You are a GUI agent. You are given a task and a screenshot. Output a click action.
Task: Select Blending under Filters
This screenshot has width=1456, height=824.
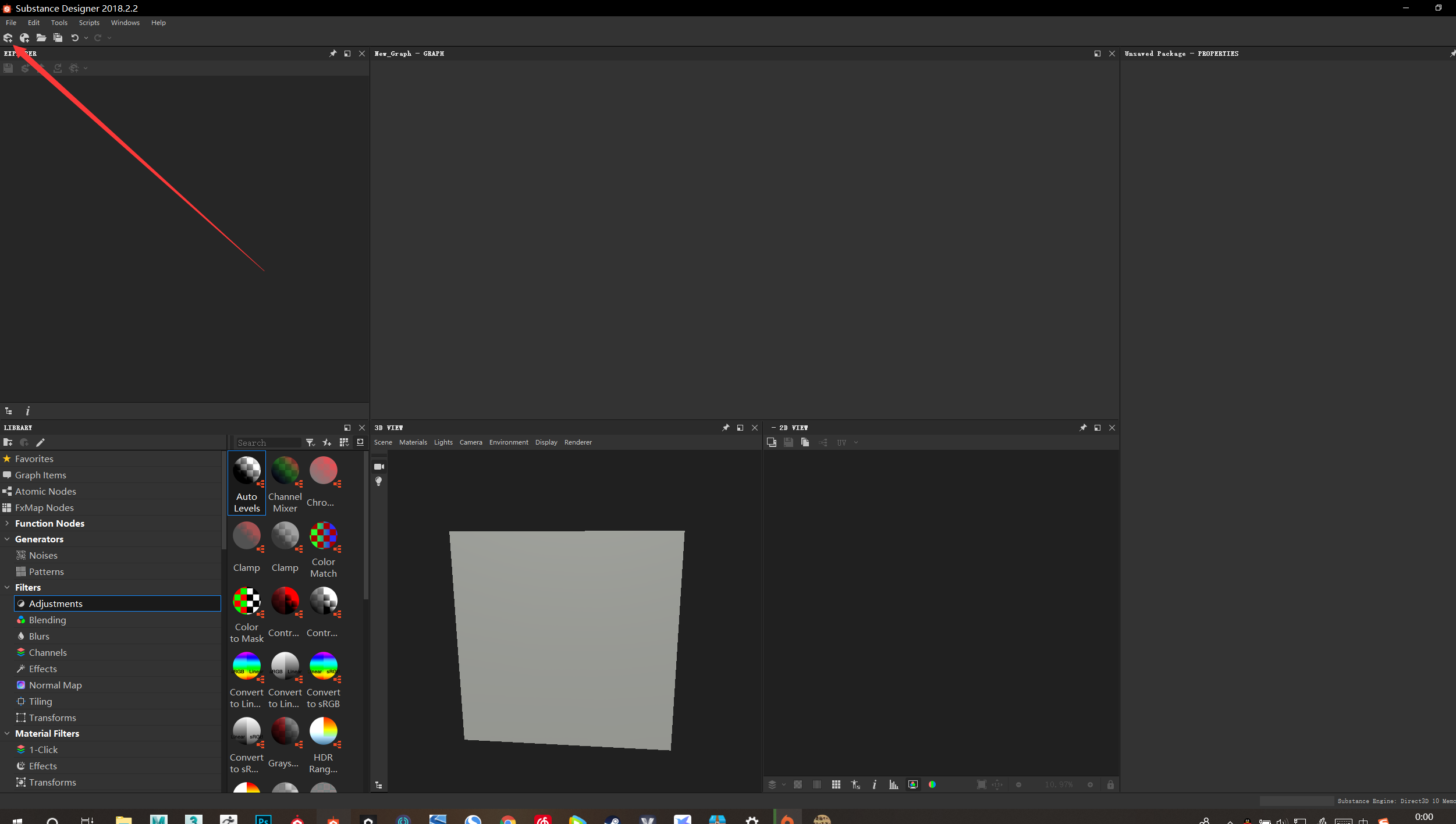[x=47, y=620]
